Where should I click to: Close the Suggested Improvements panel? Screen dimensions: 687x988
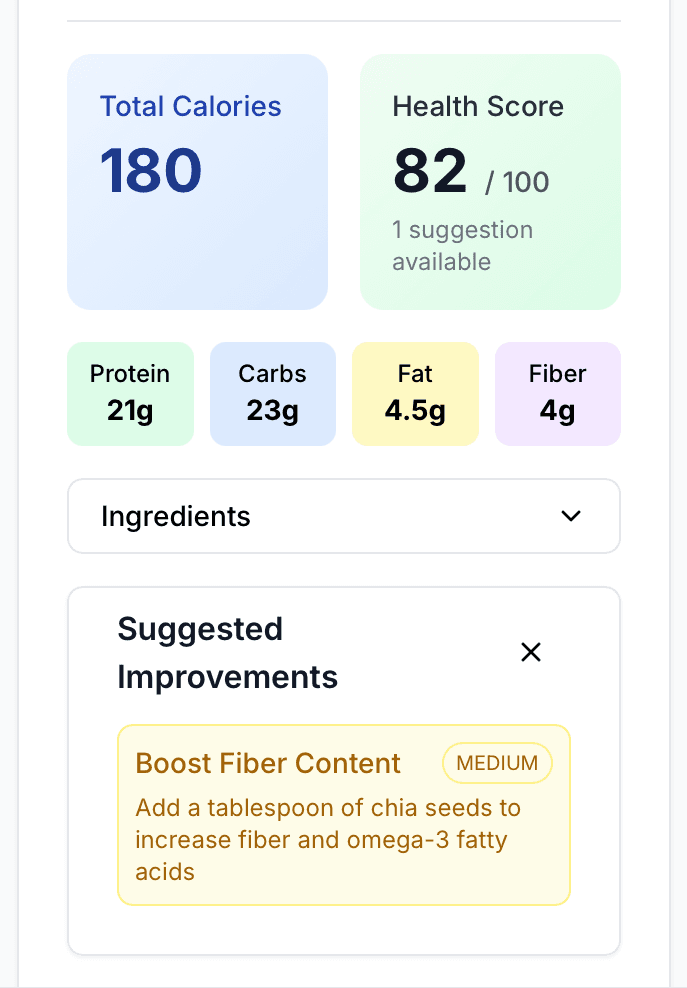(531, 652)
